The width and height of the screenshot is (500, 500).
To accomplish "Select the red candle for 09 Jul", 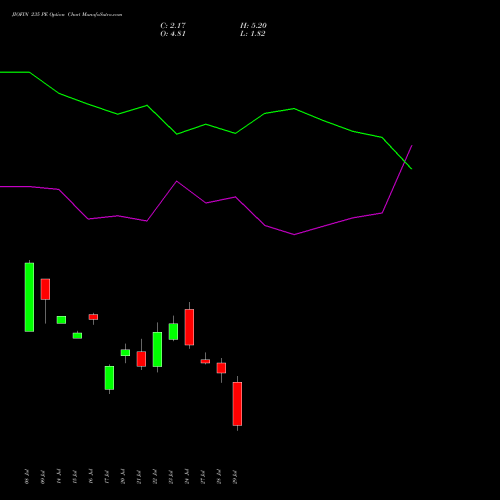I will [x=45, y=289].
